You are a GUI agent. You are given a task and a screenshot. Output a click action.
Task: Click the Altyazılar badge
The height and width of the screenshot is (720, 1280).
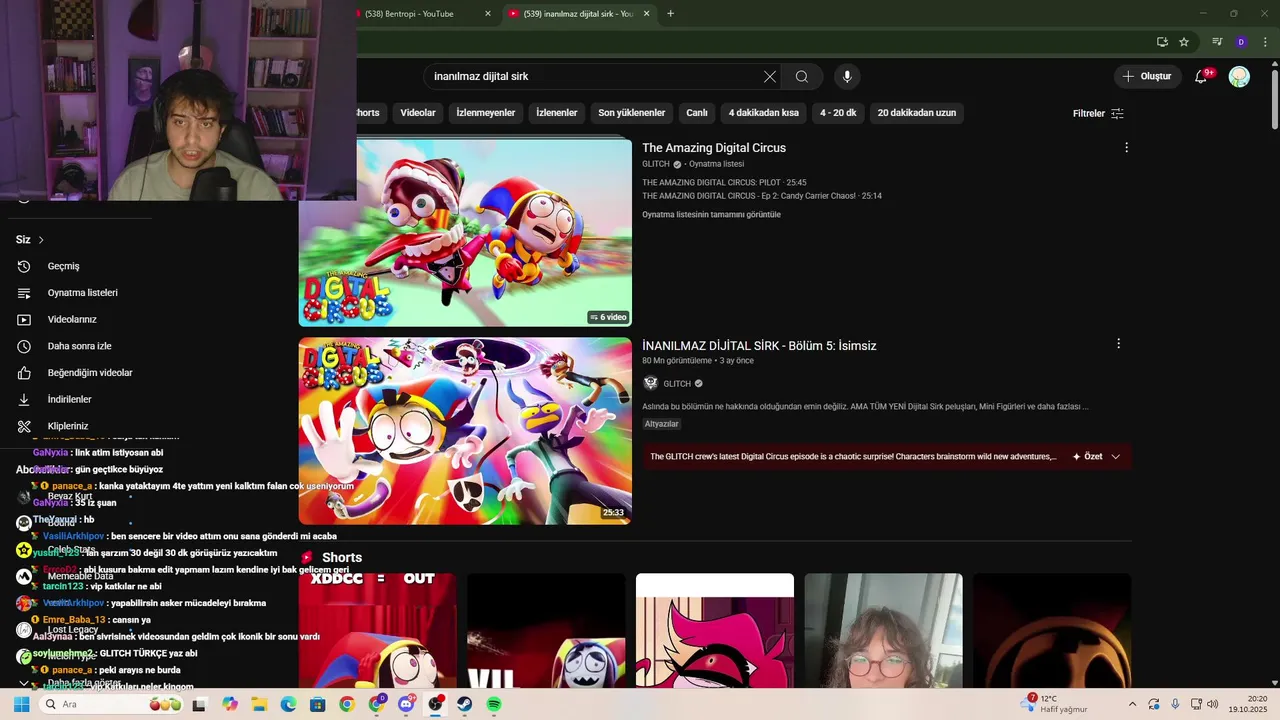pos(661,424)
